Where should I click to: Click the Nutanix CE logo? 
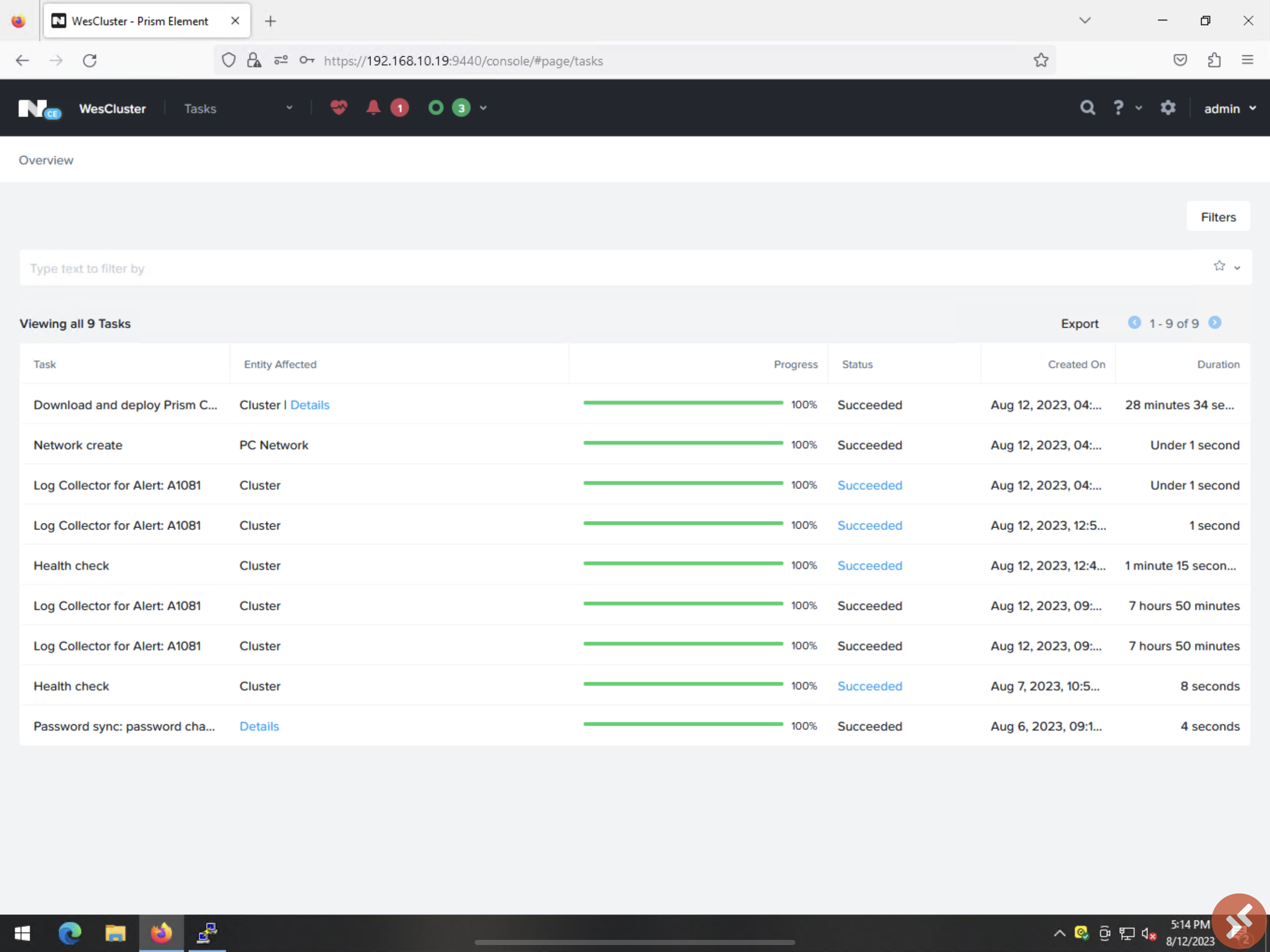click(x=39, y=108)
